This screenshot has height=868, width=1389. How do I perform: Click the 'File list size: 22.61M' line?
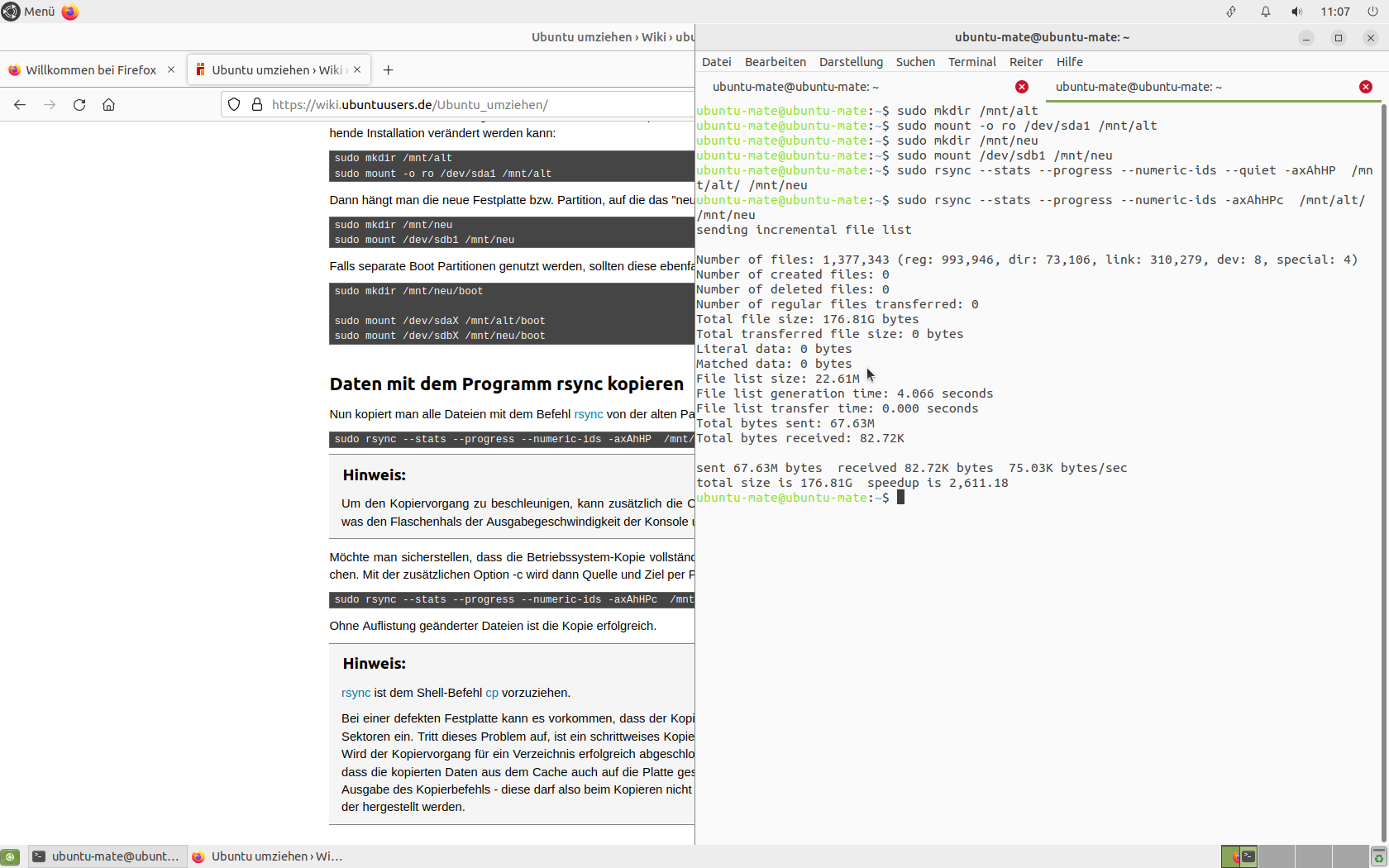(x=777, y=379)
